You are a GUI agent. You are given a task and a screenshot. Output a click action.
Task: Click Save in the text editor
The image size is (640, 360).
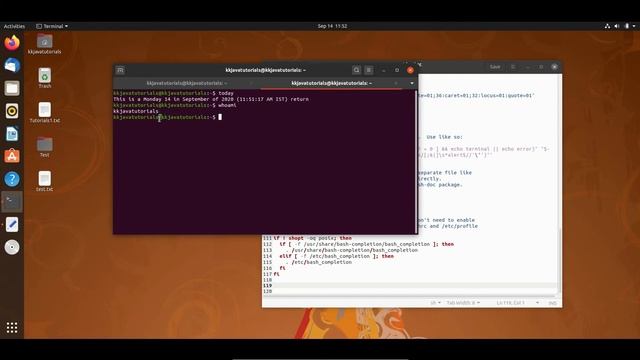pyautogui.click(x=495, y=67)
